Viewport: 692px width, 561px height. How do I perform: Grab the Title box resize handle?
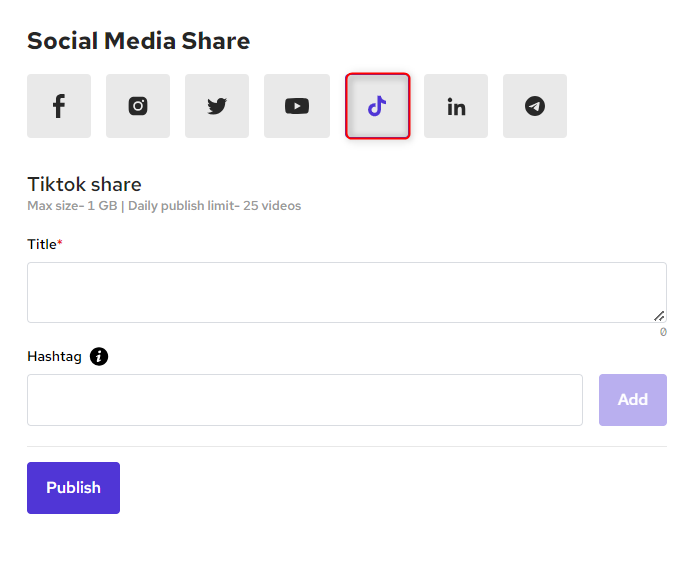659,315
